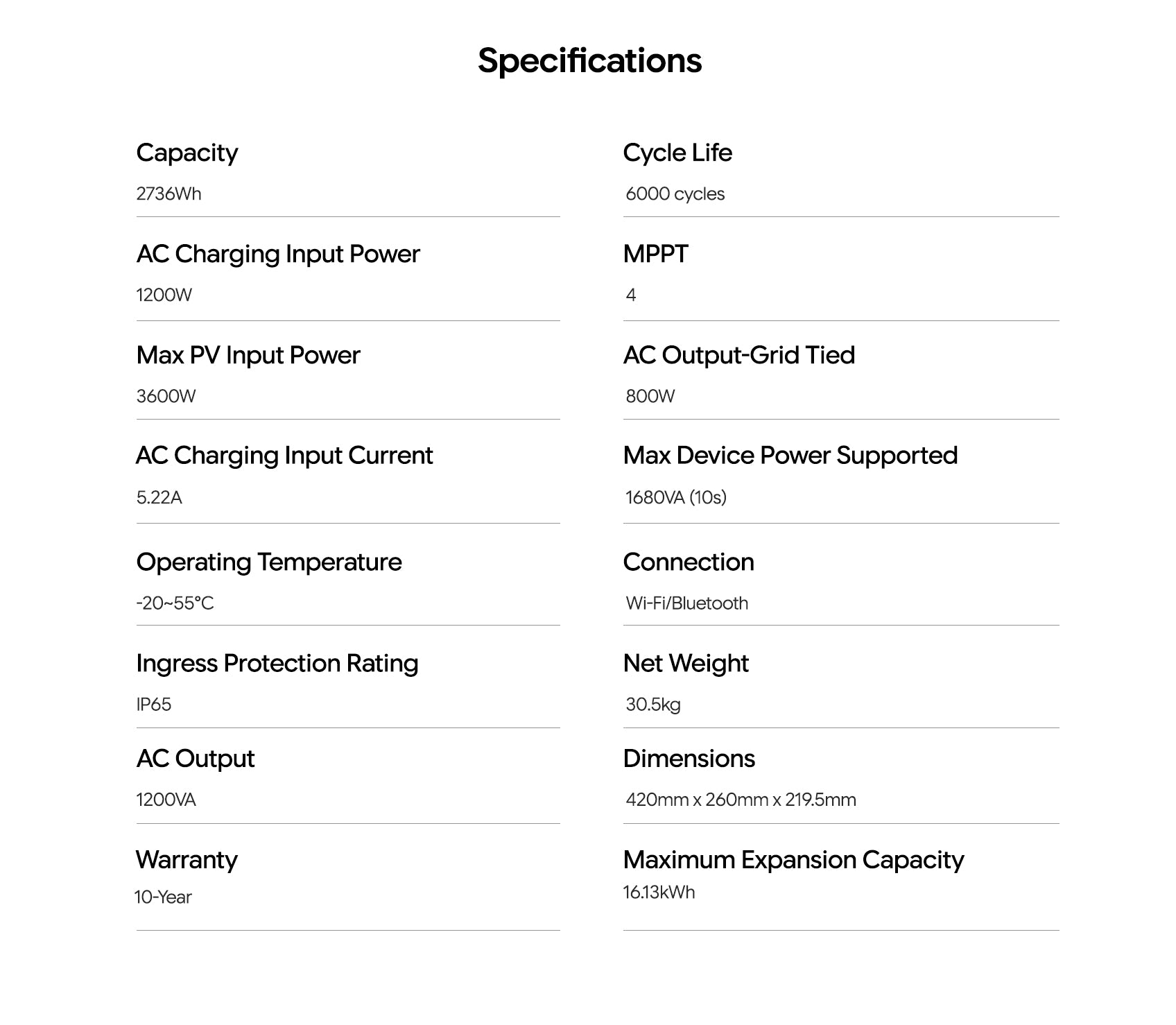Click the 1680VA (10s) value

[x=675, y=497]
